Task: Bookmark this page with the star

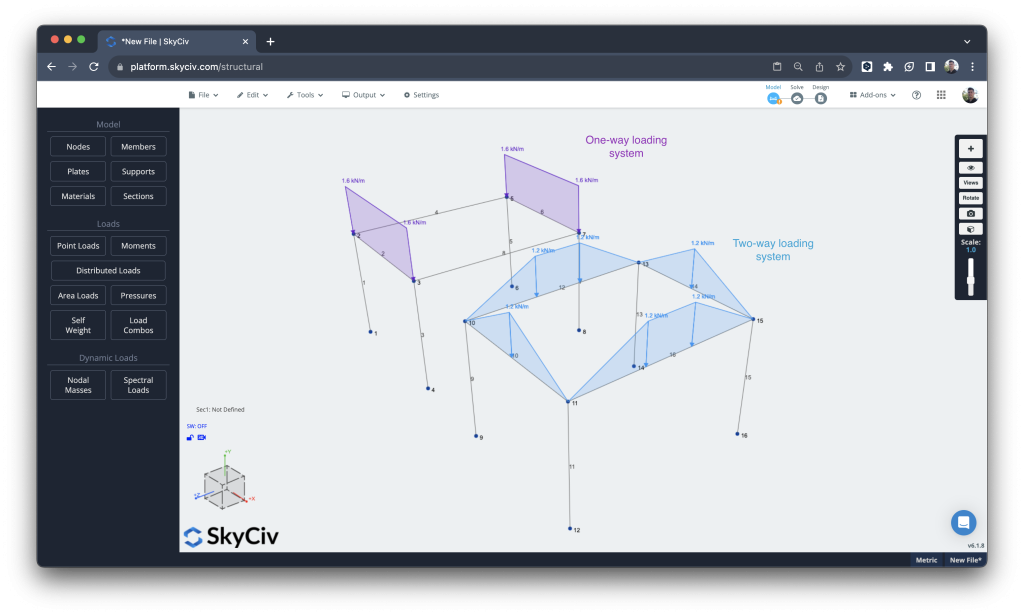Action: click(840, 67)
